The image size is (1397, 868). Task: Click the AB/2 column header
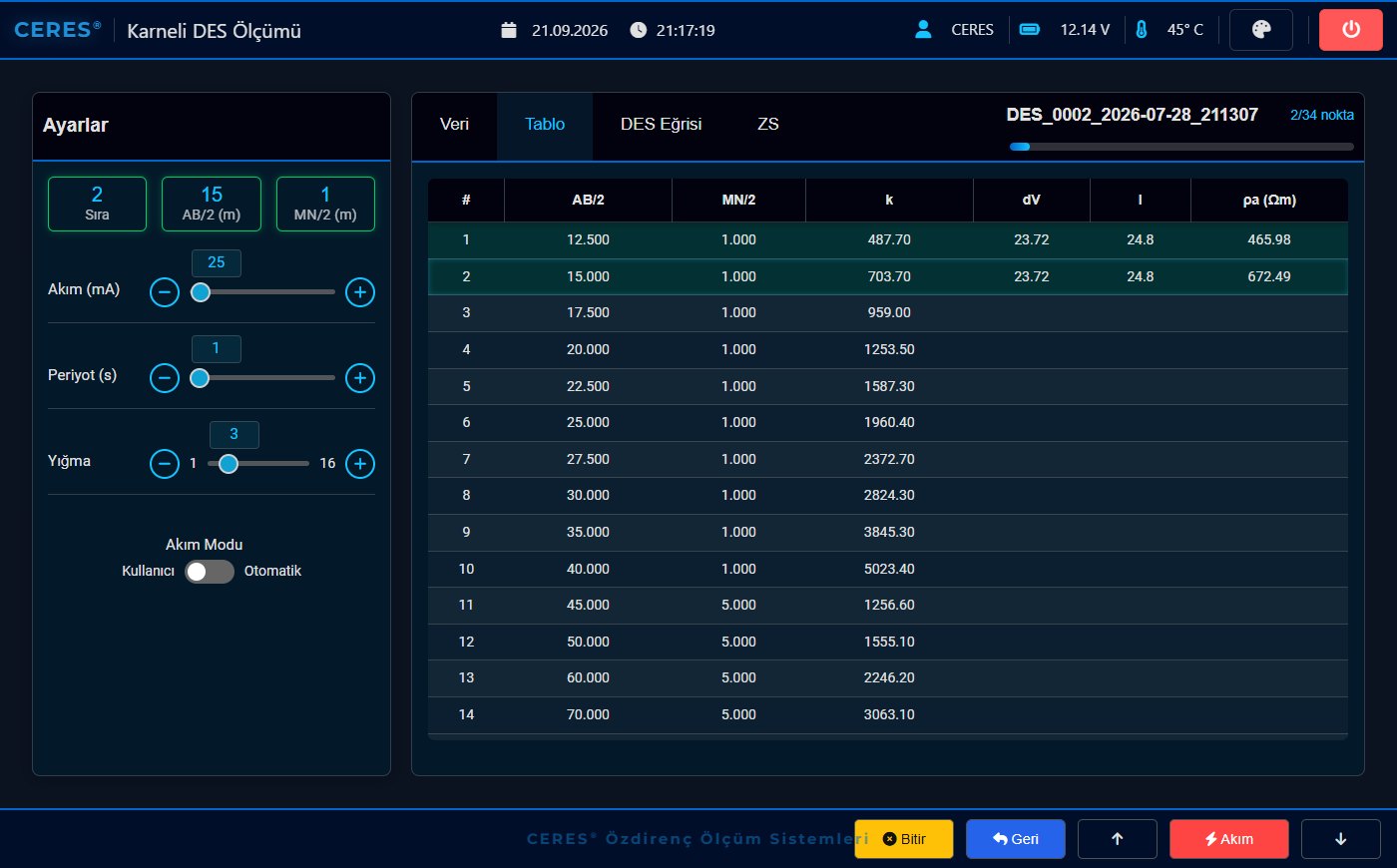tap(588, 201)
